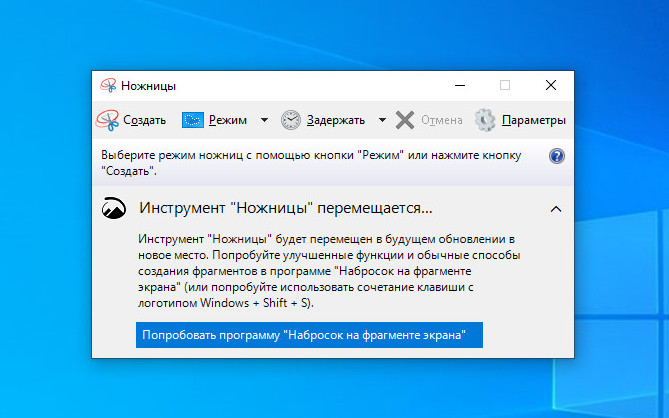Click the Задержать label

[336, 120]
